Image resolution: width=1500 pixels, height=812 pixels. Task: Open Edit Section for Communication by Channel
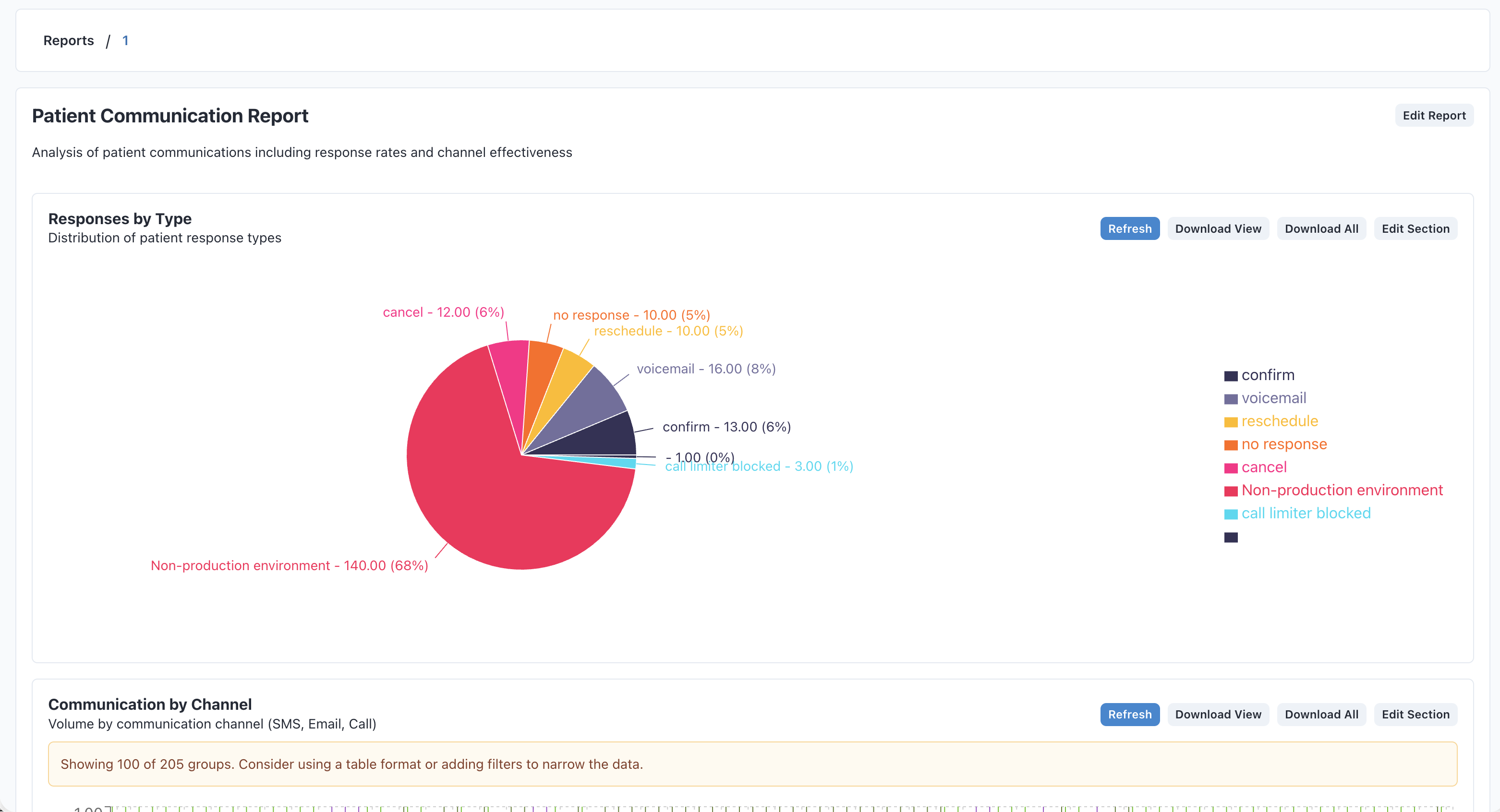click(x=1415, y=714)
